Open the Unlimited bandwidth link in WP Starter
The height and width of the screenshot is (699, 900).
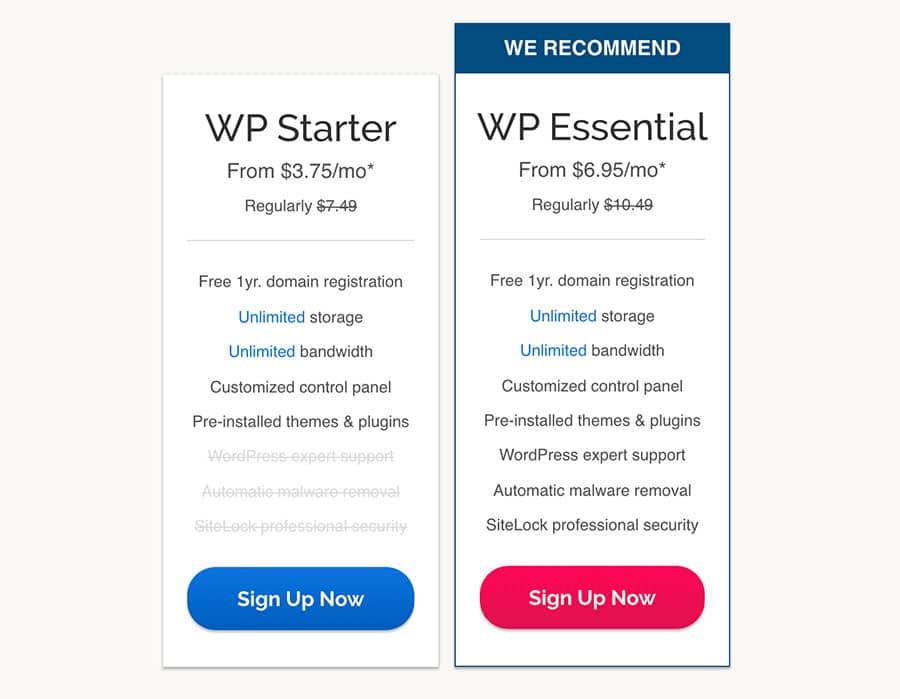pos(262,351)
